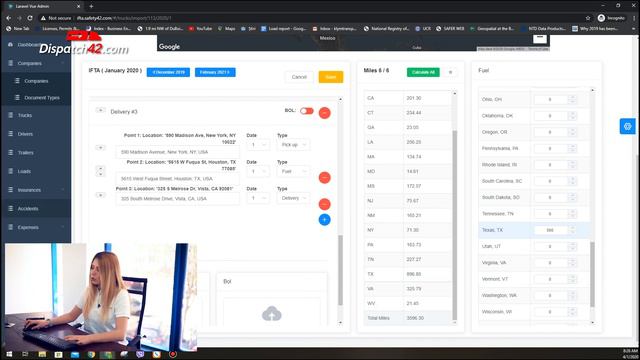This screenshot has width=640, height=360.
Task: Go to previous month December 2019
Action: [168, 72]
